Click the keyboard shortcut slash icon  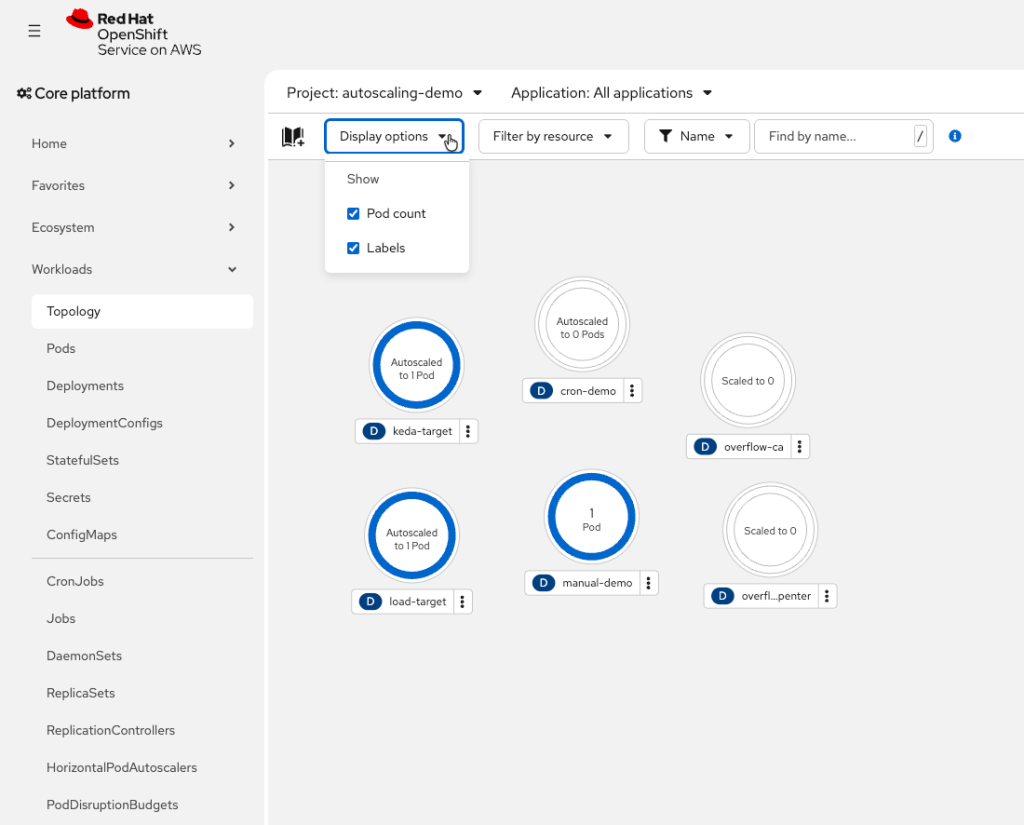920,136
